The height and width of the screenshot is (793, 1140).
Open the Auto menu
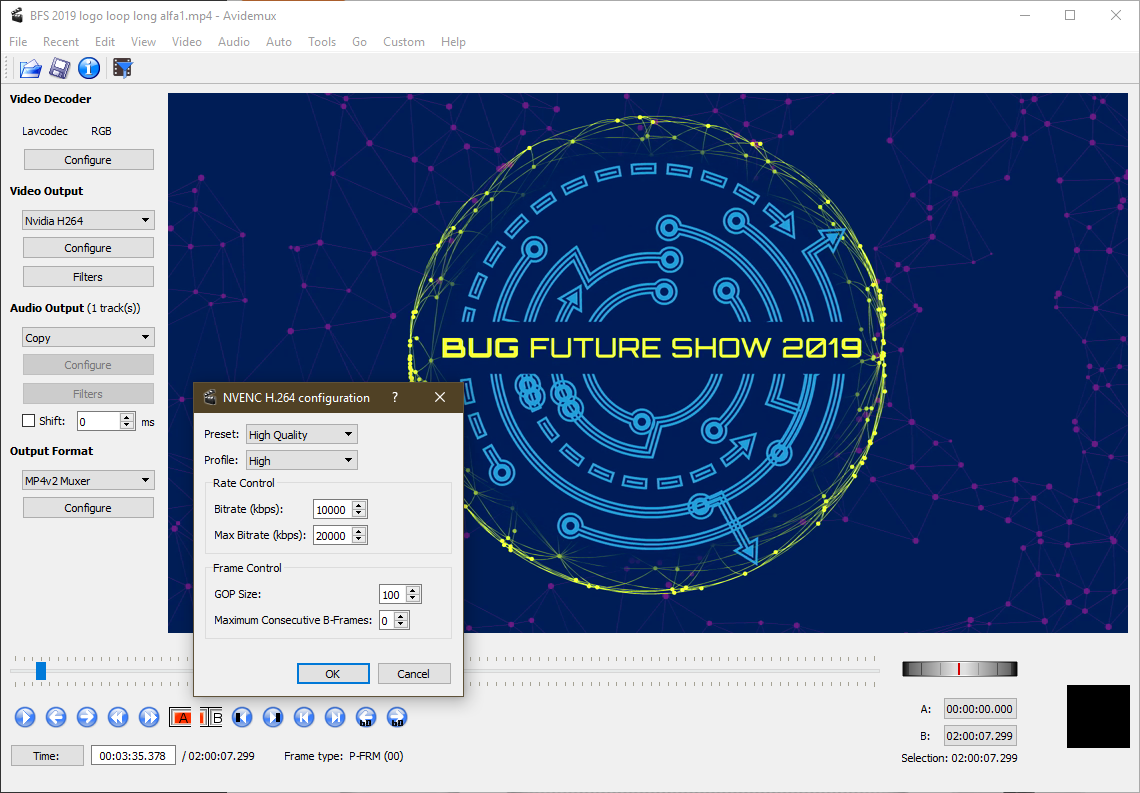(278, 41)
